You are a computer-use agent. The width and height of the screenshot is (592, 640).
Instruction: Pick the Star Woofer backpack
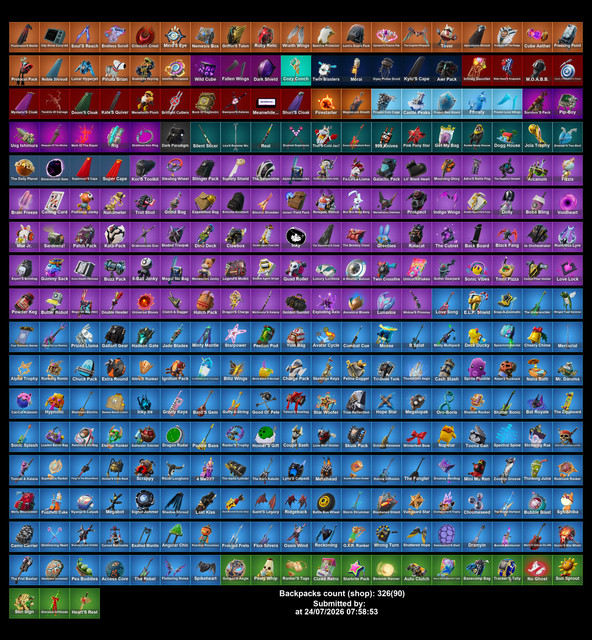click(x=326, y=404)
